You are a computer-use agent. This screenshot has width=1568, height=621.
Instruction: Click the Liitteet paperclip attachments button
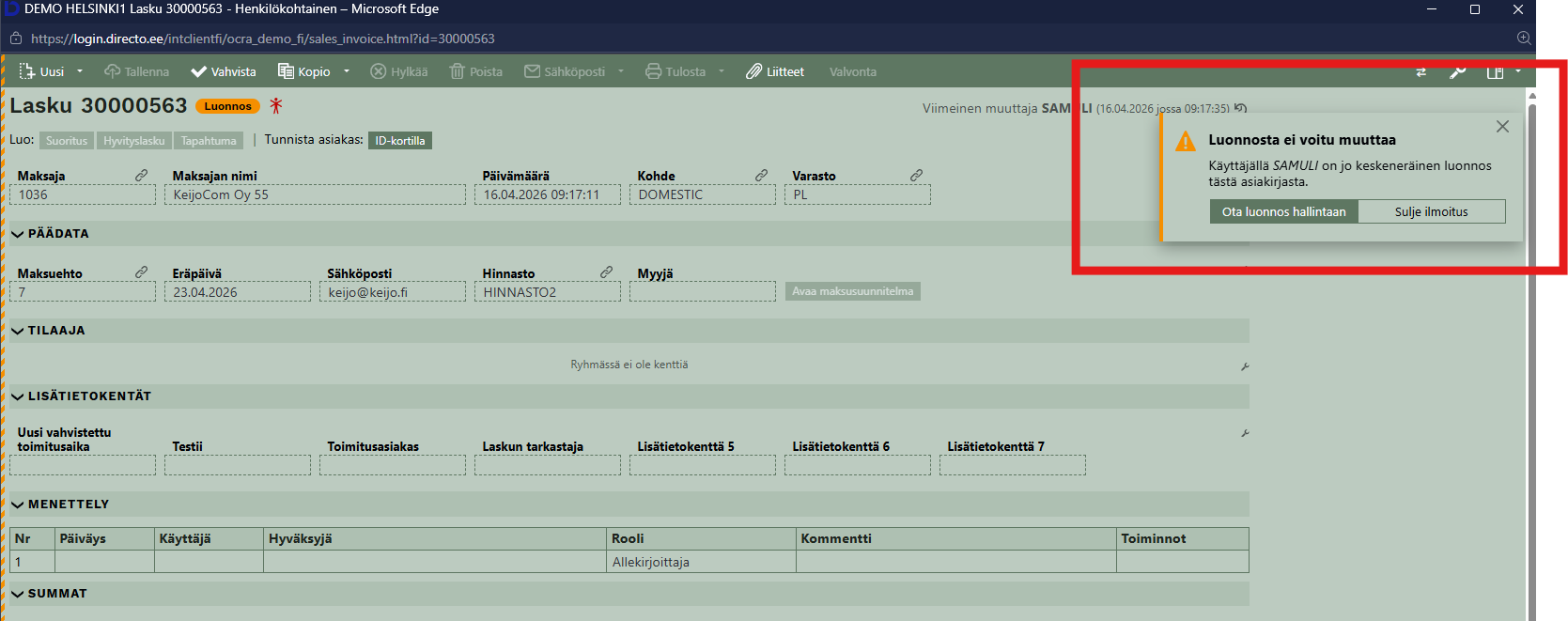click(775, 71)
